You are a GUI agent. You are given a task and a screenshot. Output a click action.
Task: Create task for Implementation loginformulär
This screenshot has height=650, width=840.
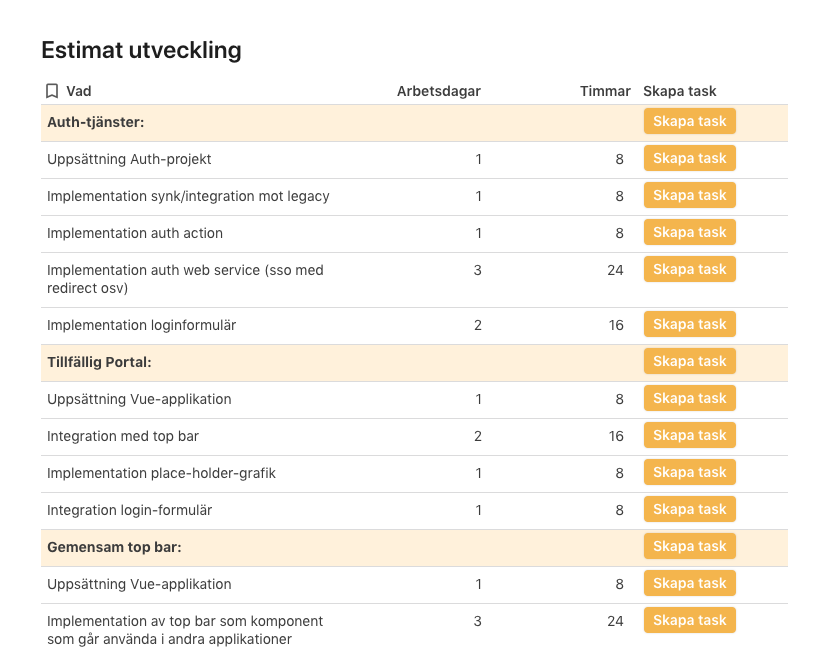689,324
